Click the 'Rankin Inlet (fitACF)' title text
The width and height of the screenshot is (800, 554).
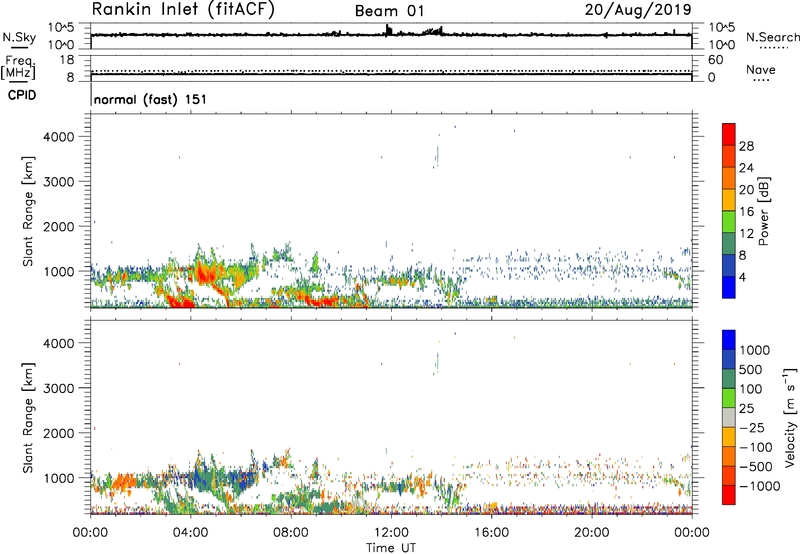pos(183,10)
